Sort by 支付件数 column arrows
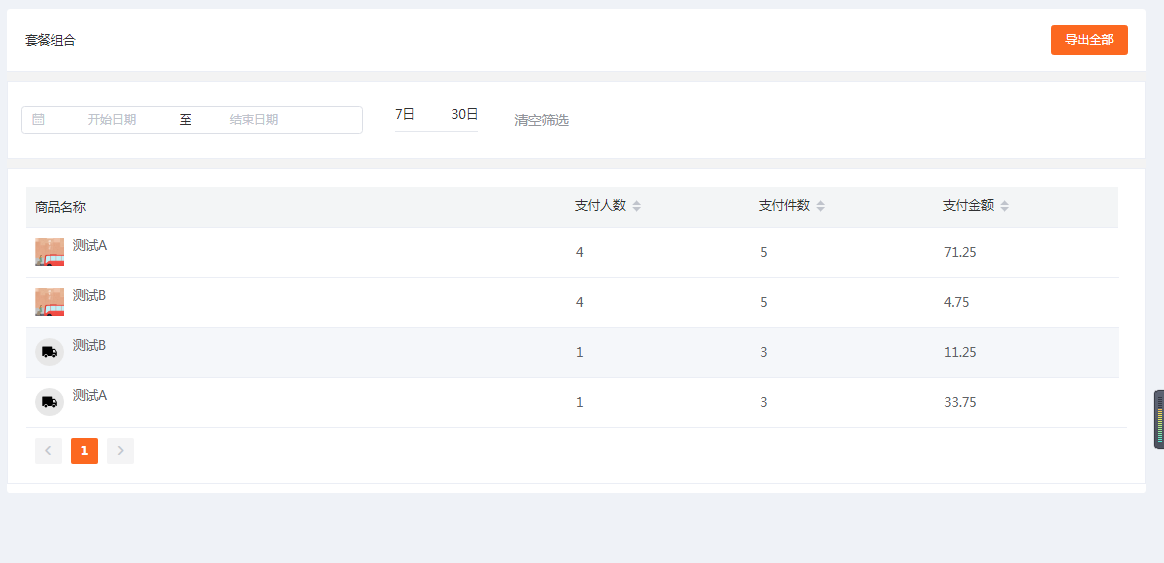This screenshot has width=1164, height=563. click(x=820, y=206)
